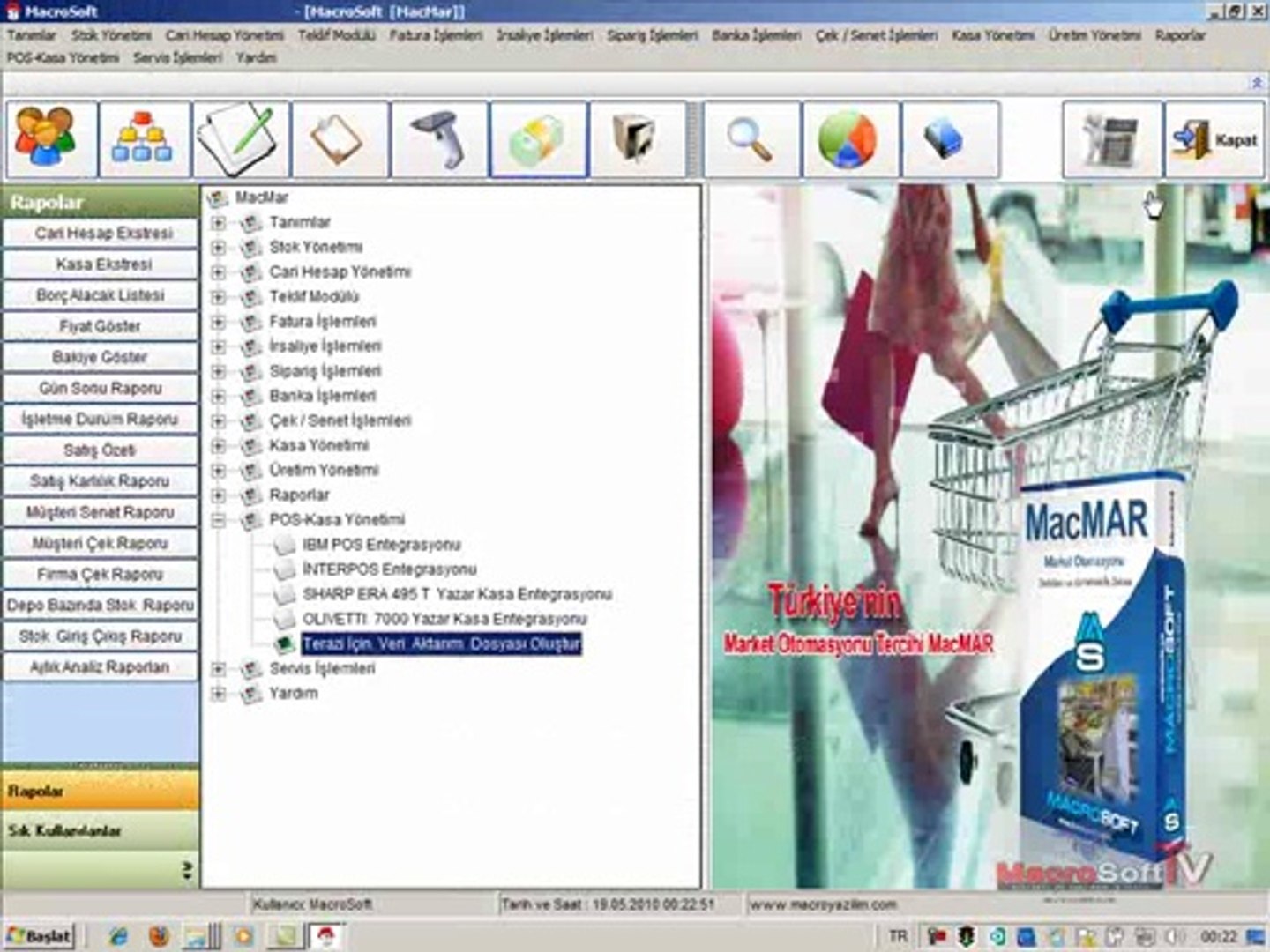The height and width of the screenshot is (952, 1270).
Task: Expand the Yardım tree node
Action: tap(218, 694)
